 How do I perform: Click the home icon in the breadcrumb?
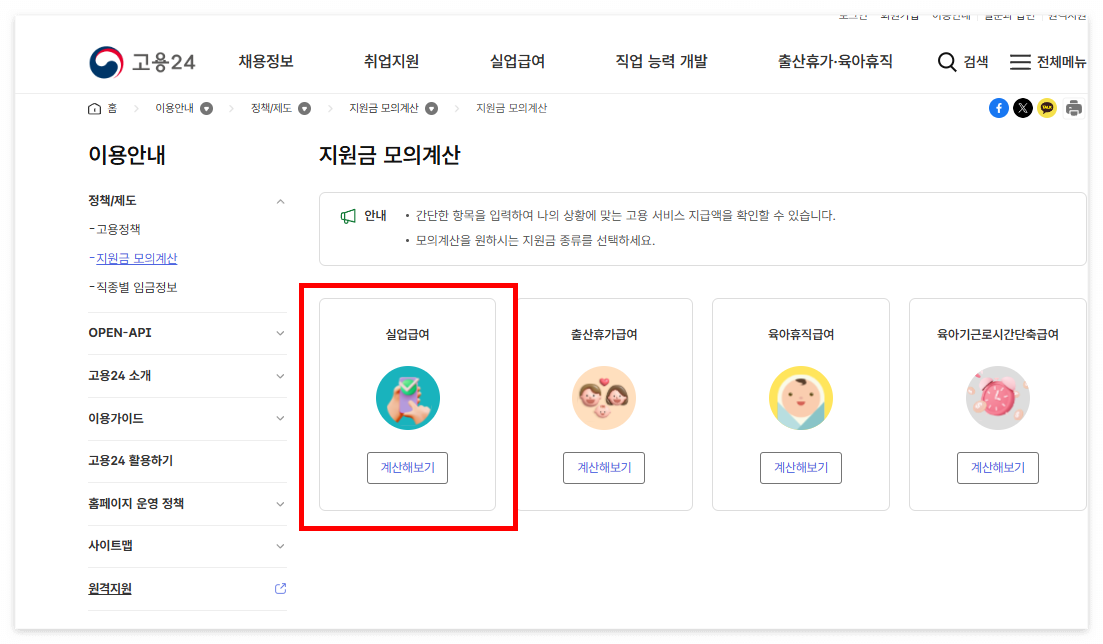92,108
